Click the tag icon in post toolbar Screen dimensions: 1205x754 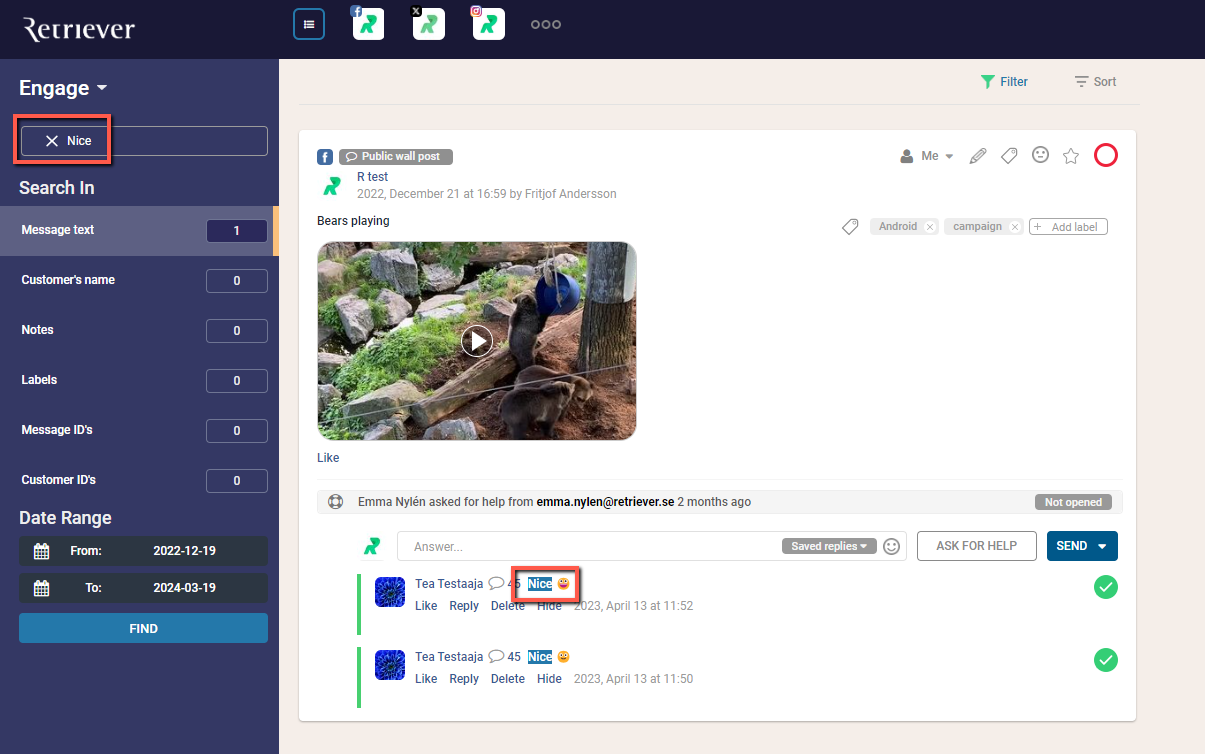1009,156
